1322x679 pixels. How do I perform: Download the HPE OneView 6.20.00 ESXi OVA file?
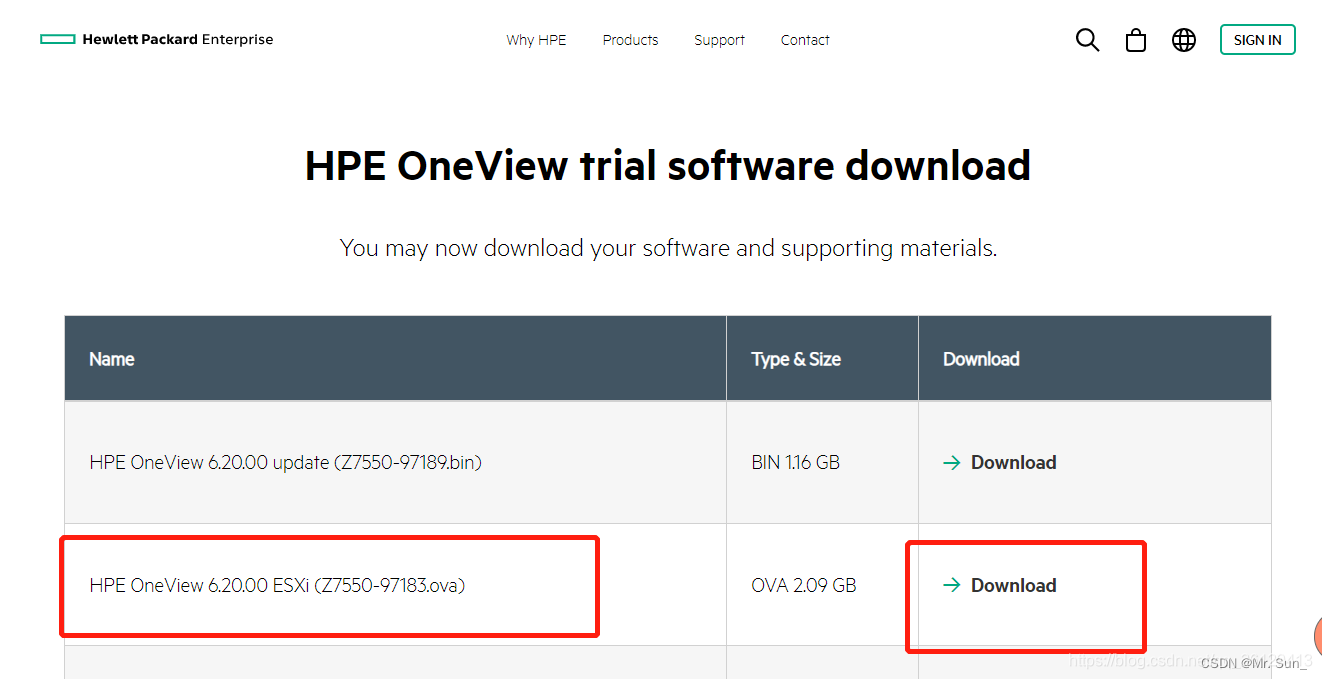pyautogui.click(x=1013, y=585)
